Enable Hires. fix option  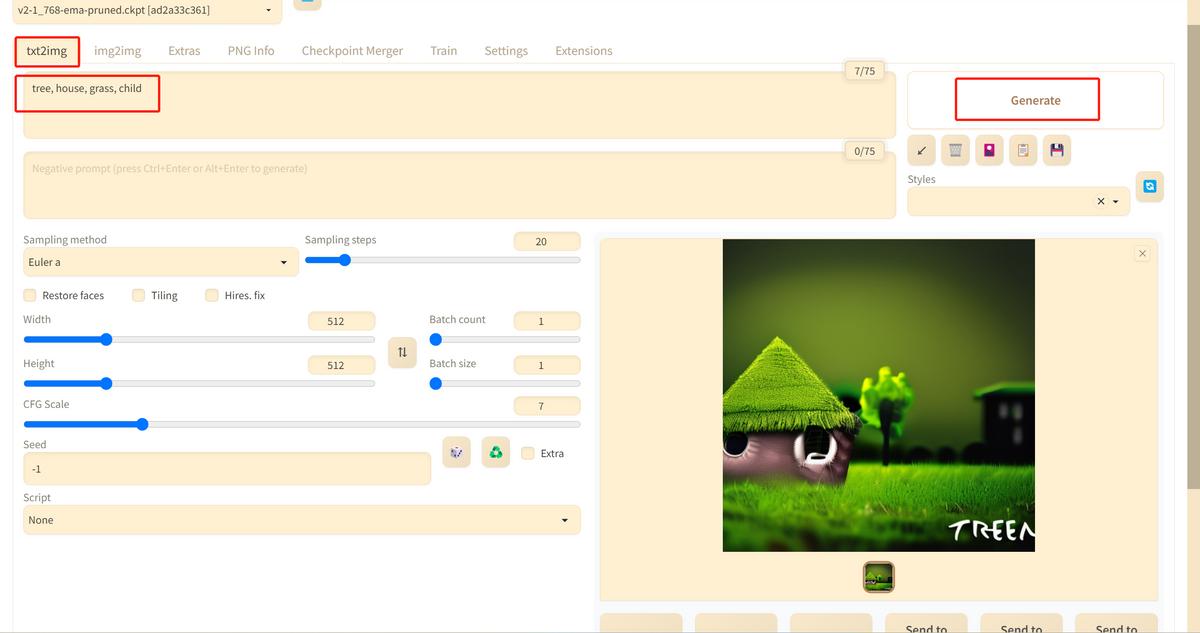[x=212, y=295]
